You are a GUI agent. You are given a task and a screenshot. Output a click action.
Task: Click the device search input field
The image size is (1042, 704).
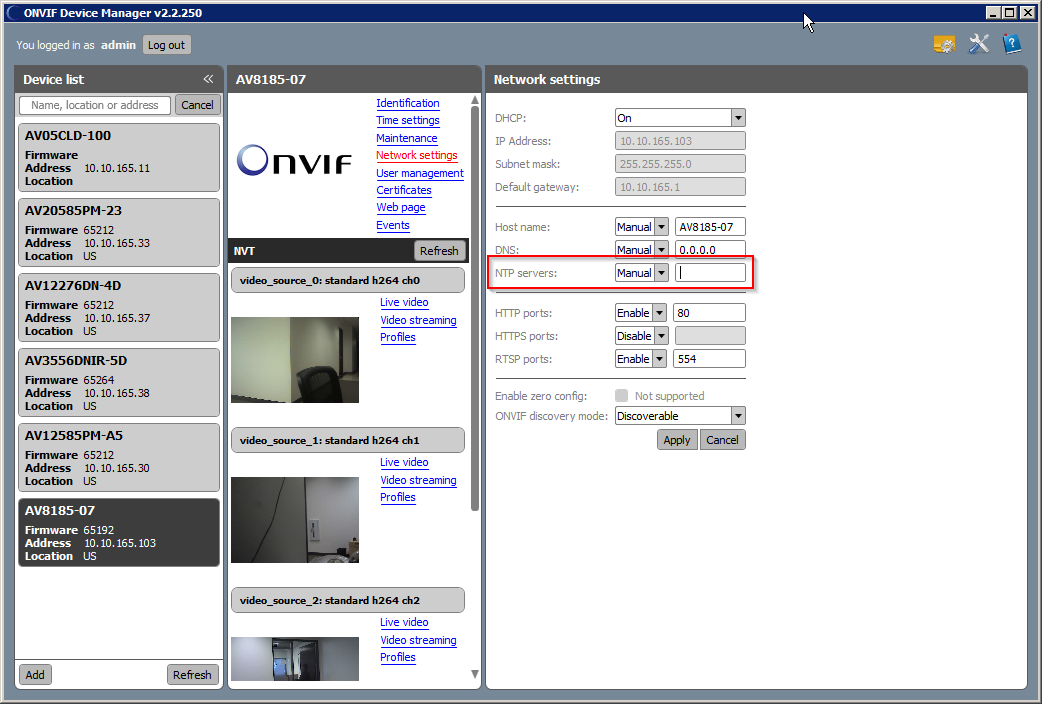[95, 105]
